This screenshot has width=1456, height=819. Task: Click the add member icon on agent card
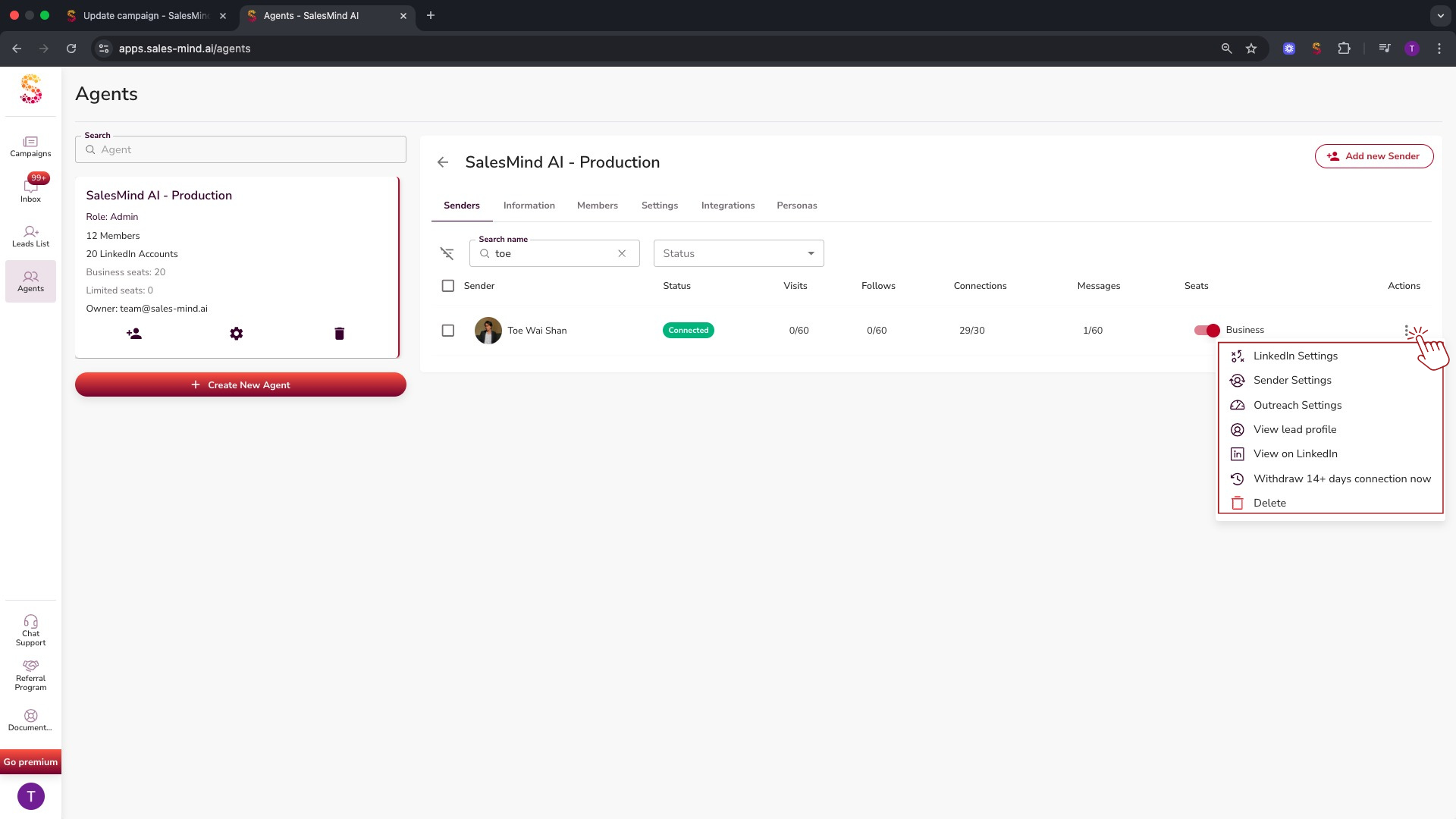coord(134,334)
